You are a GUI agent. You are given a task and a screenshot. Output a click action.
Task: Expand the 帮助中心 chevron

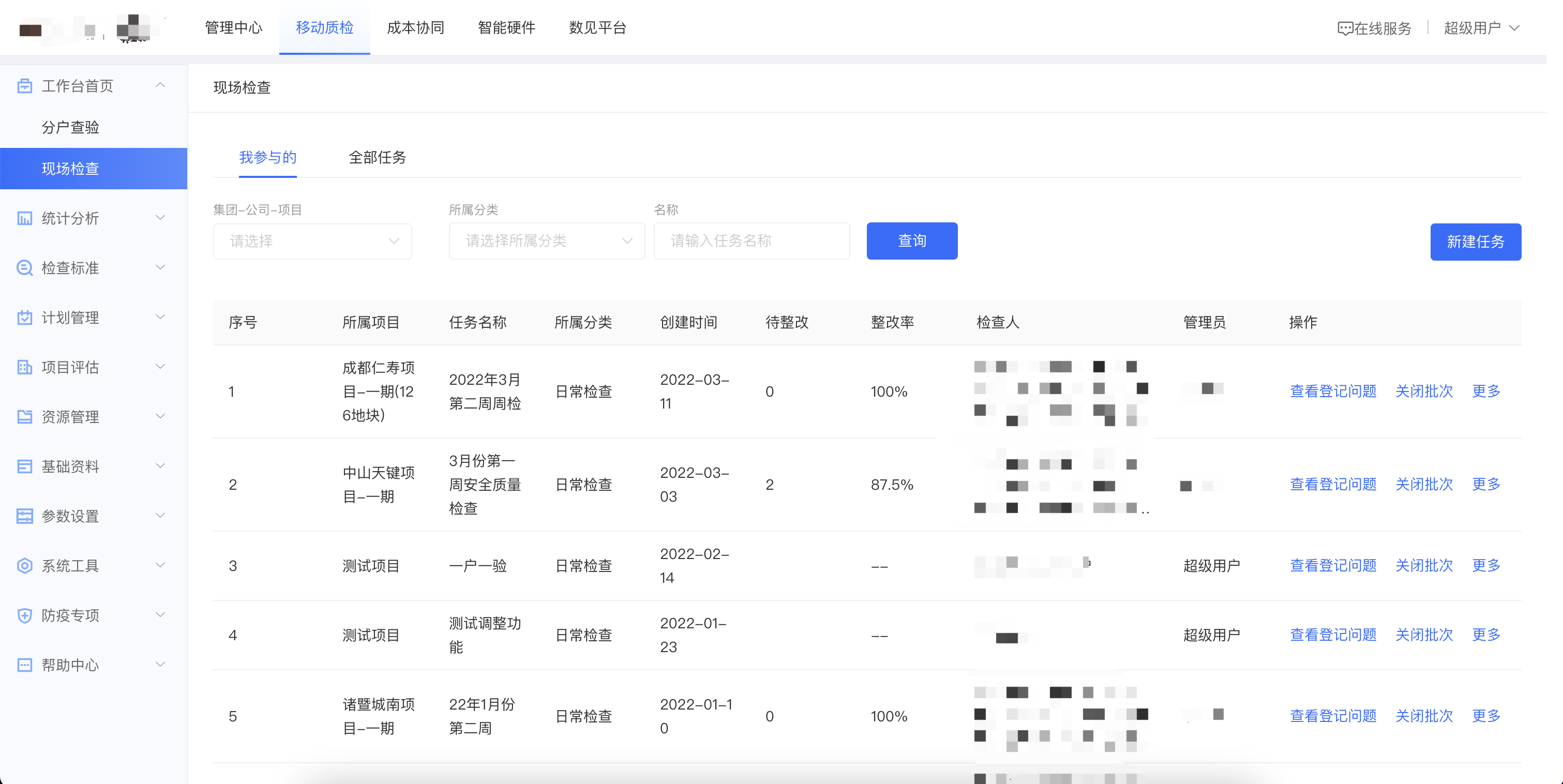coord(160,665)
